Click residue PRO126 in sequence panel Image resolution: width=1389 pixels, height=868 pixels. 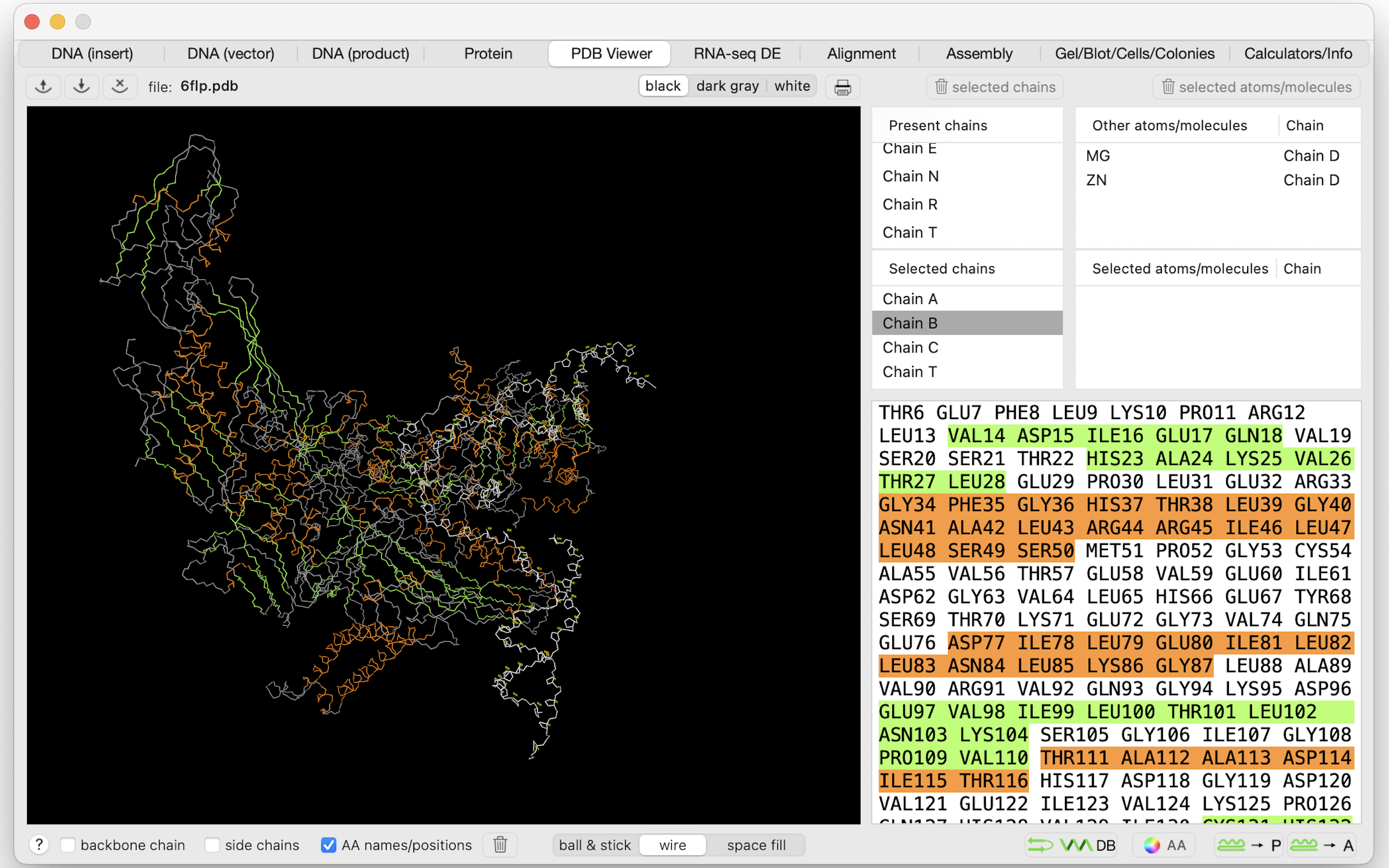coord(1317,804)
